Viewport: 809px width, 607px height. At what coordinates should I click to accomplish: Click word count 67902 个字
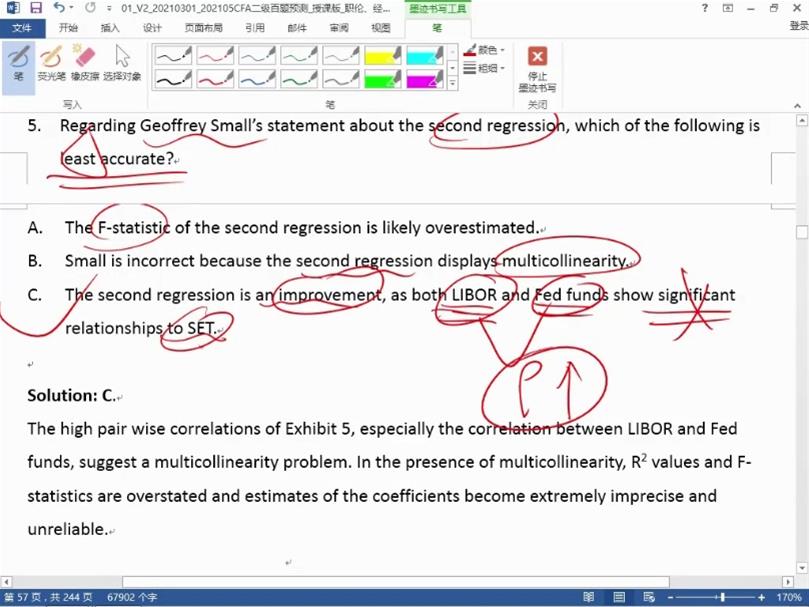[x=132, y=597]
